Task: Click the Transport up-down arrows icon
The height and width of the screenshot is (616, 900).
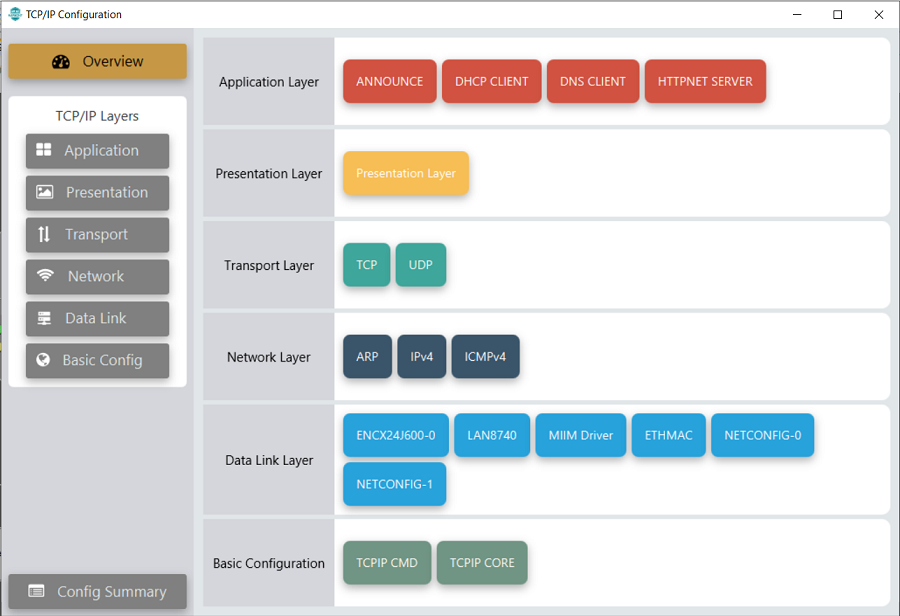Action: point(44,234)
